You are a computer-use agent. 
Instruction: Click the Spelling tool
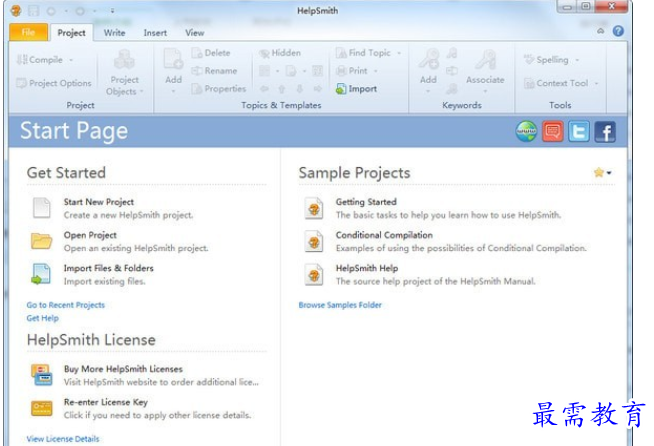[x=546, y=60]
